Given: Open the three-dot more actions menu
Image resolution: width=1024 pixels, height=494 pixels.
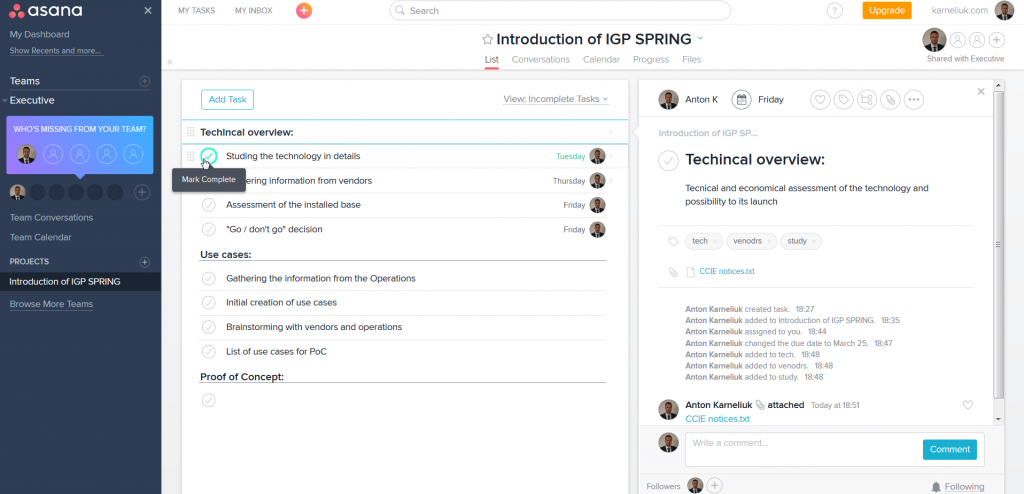Looking at the screenshot, I should [914, 100].
